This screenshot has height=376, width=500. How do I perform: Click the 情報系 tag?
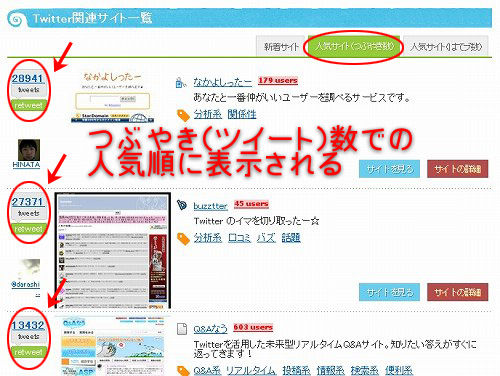(x=331, y=370)
